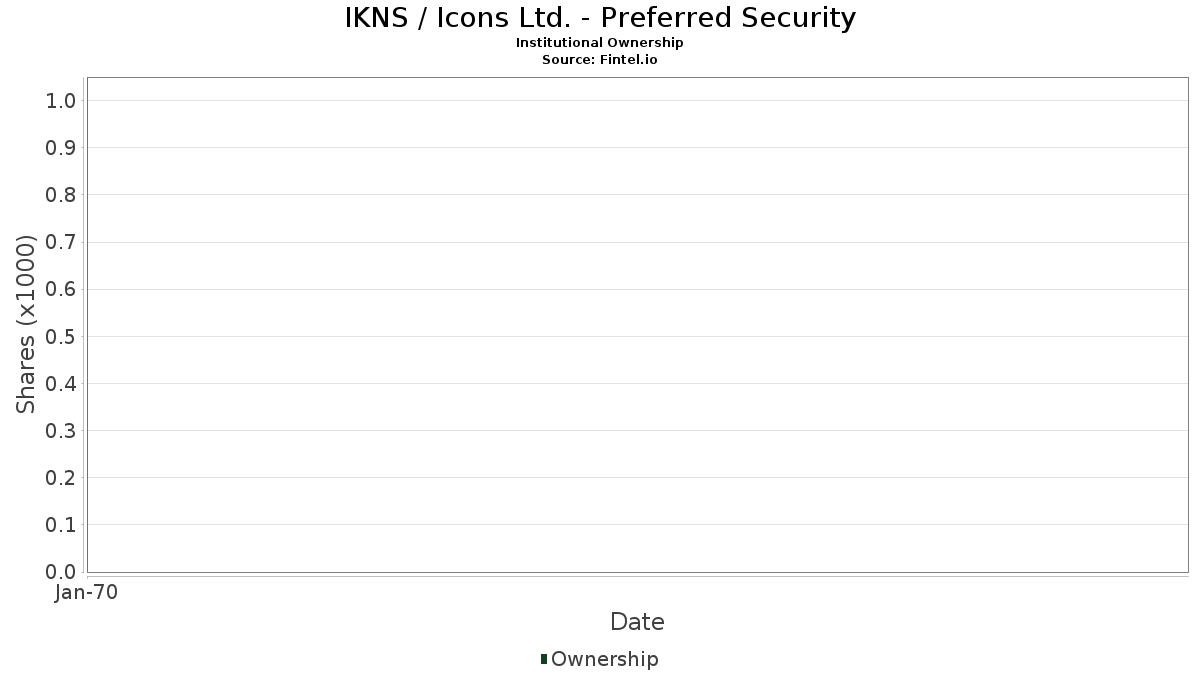Click the 0.4 y-axis tick label
This screenshot has width=1200, height=675.
(61, 383)
